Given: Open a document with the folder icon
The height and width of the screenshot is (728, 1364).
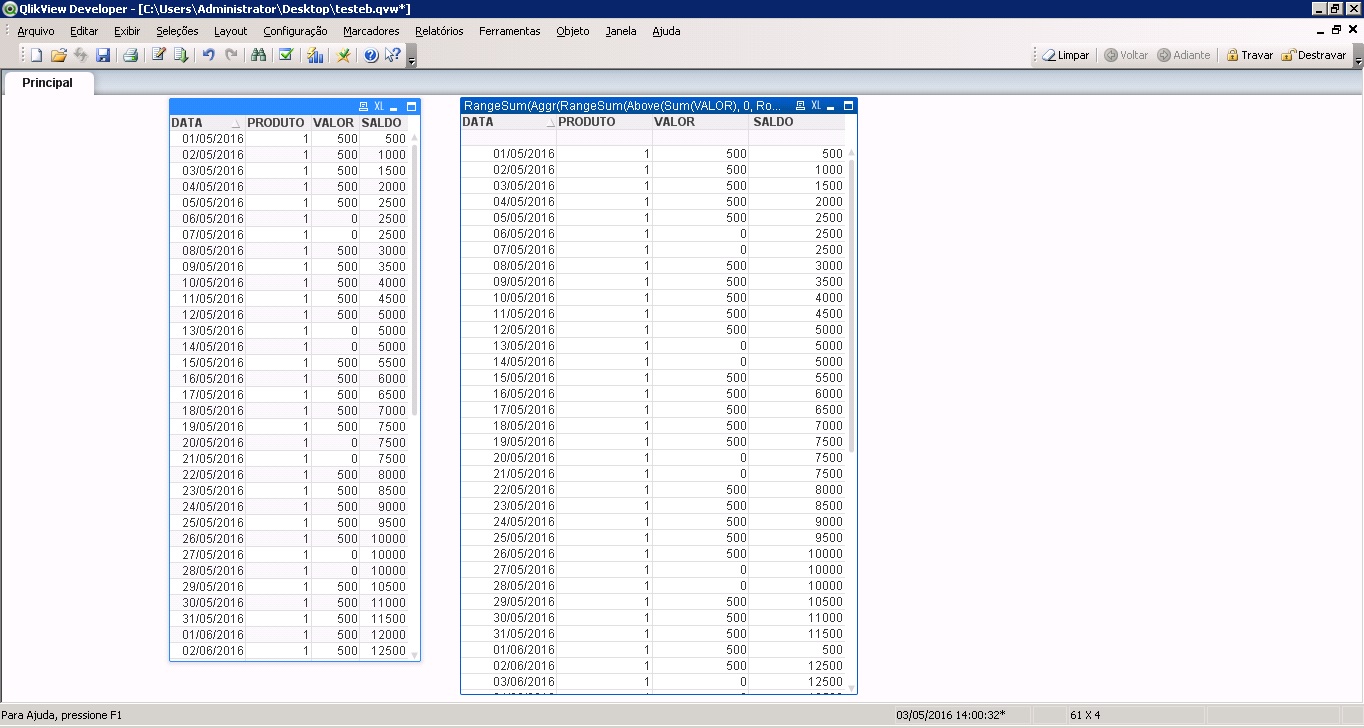Looking at the screenshot, I should (59, 55).
